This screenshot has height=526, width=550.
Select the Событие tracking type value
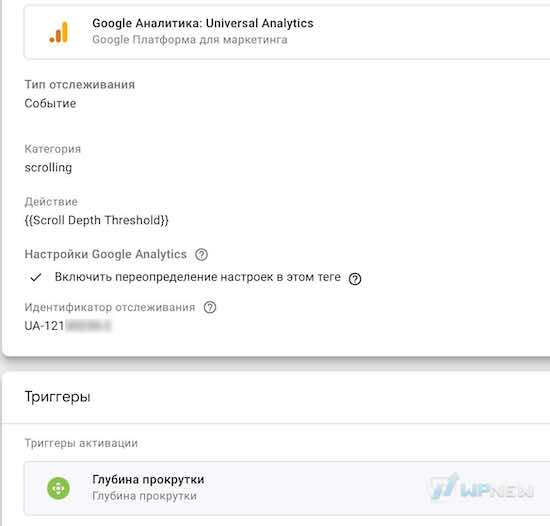pyautogui.click(x=50, y=103)
